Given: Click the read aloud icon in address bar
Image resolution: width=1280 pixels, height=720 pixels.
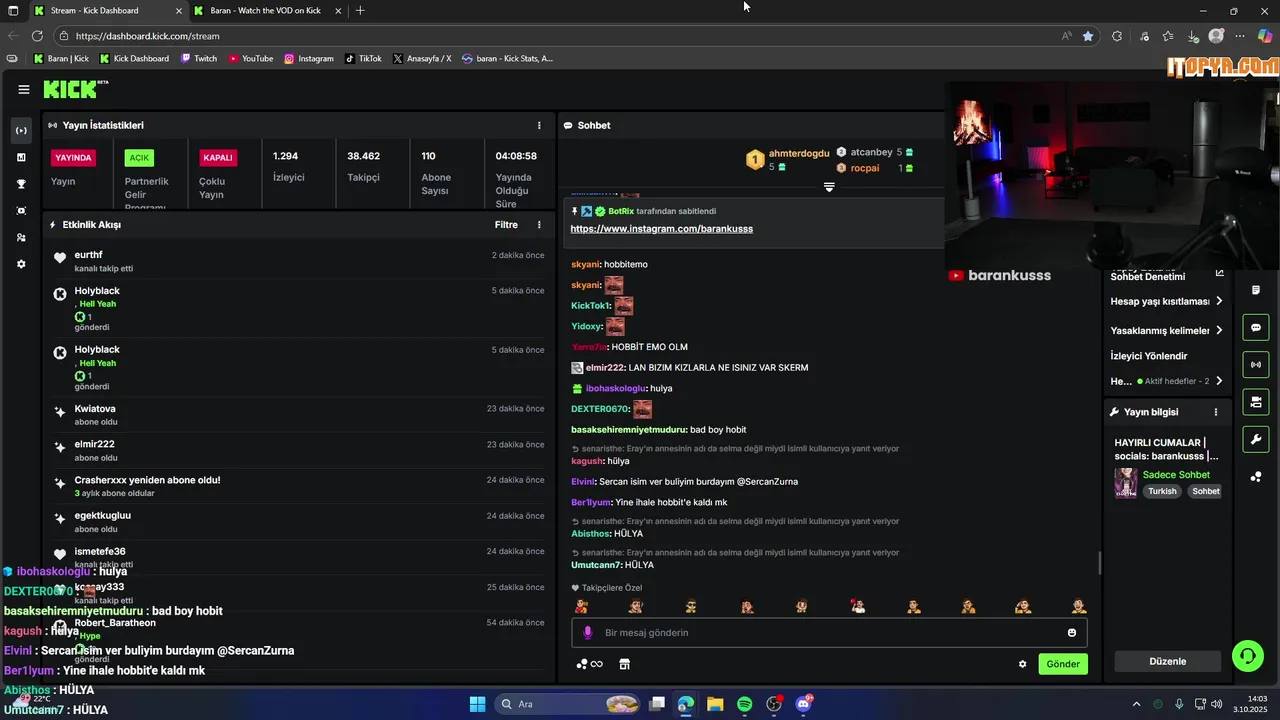Looking at the screenshot, I should pos(1067,36).
